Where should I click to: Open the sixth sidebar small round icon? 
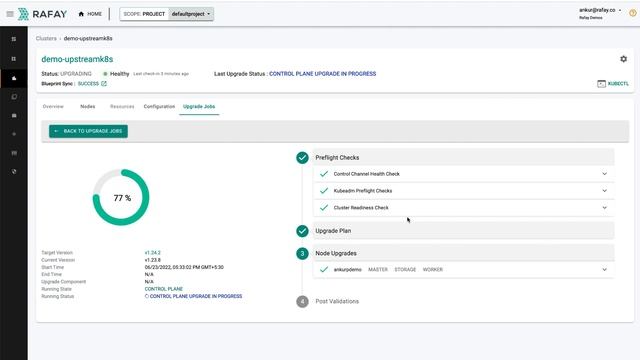pyautogui.click(x=14, y=134)
